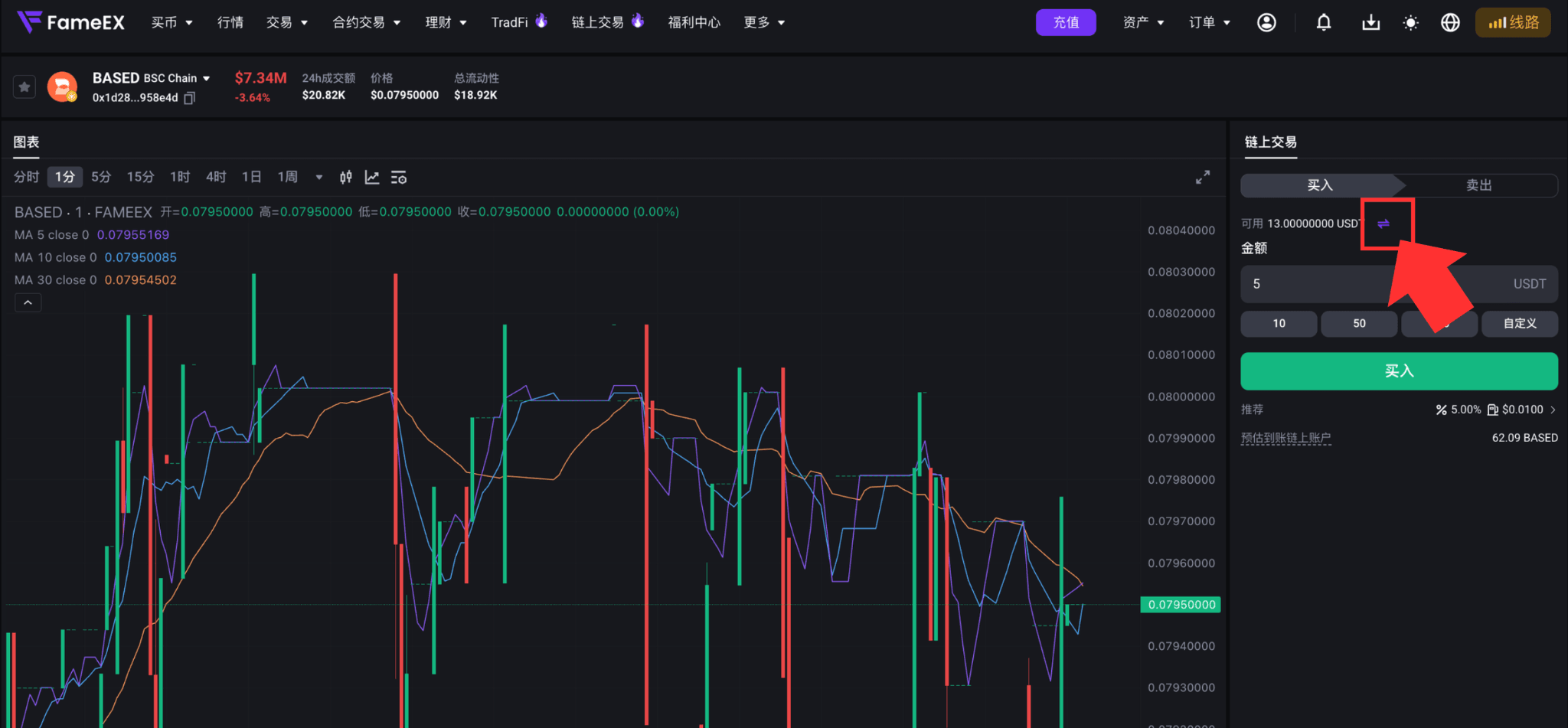
Task: Click the green 买入 buy button
Action: (x=1400, y=371)
